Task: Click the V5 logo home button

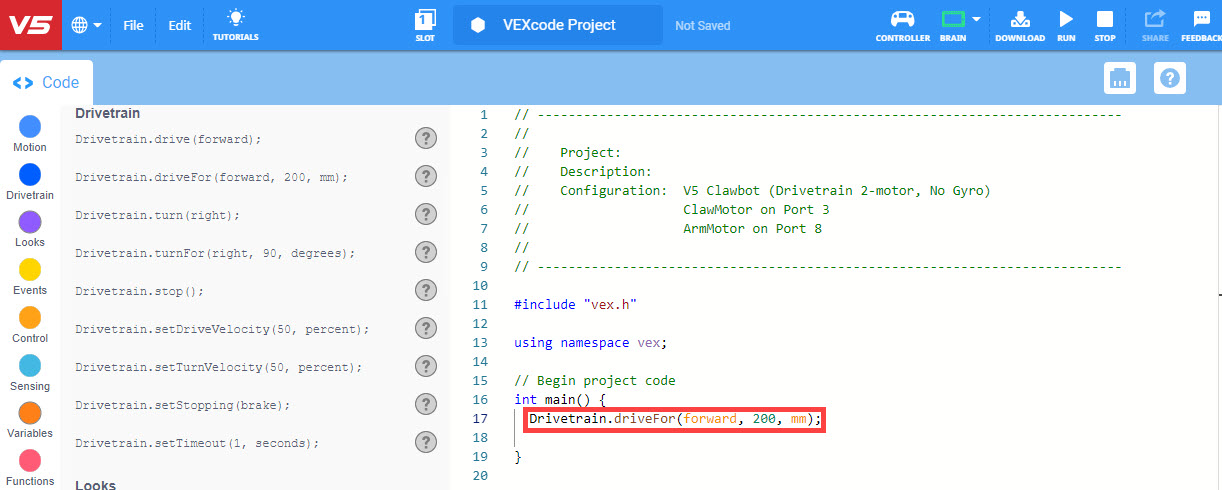Action: click(x=31, y=25)
